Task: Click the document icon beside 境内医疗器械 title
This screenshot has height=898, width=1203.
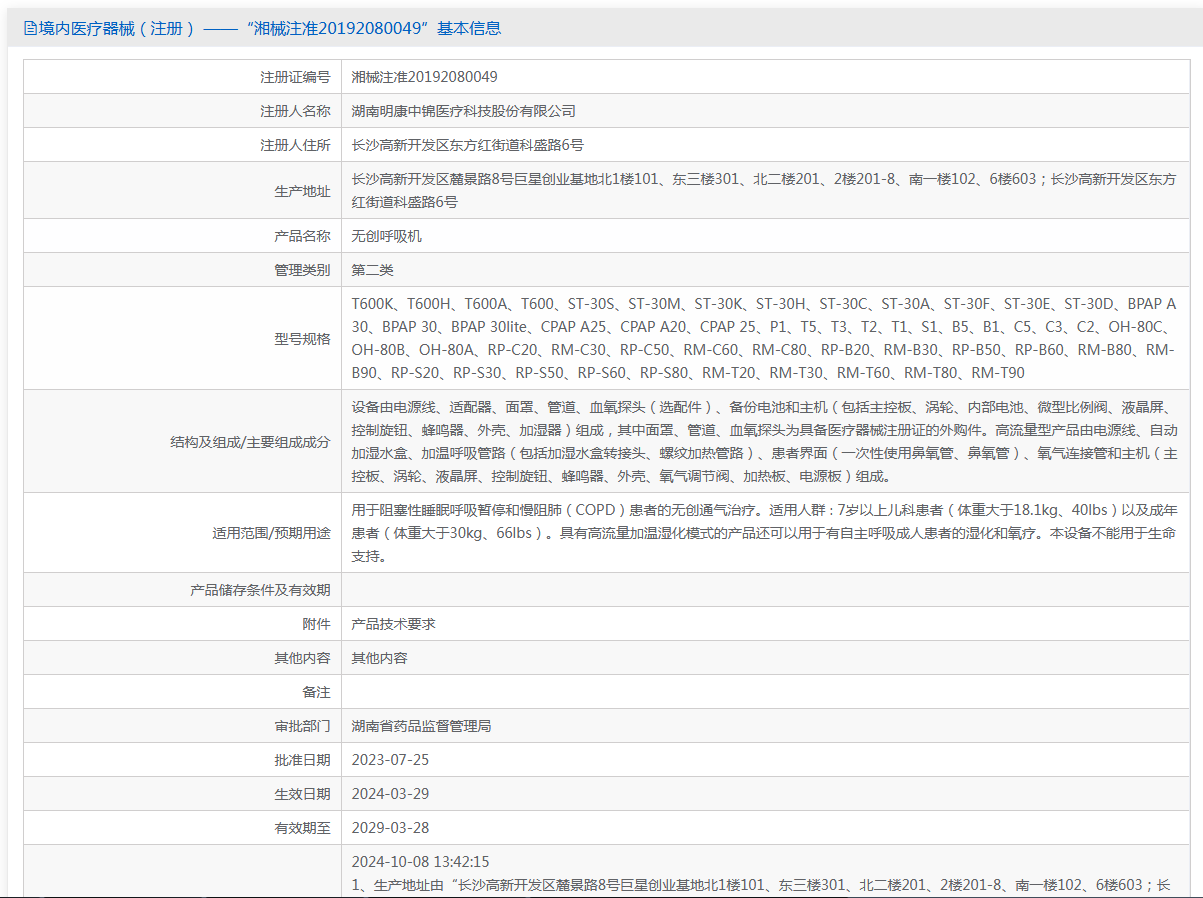Action: [x=29, y=29]
